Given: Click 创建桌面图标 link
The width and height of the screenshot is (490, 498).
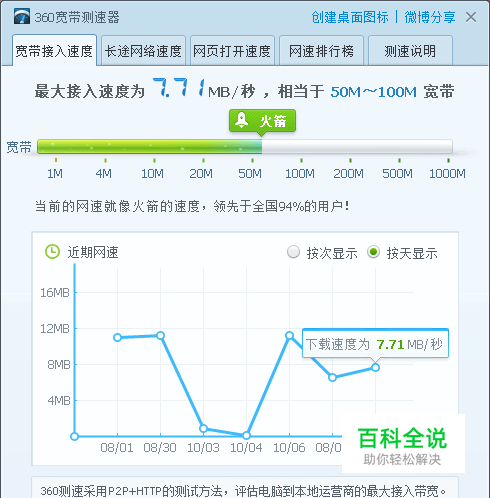Looking at the screenshot, I should click(x=350, y=17).
